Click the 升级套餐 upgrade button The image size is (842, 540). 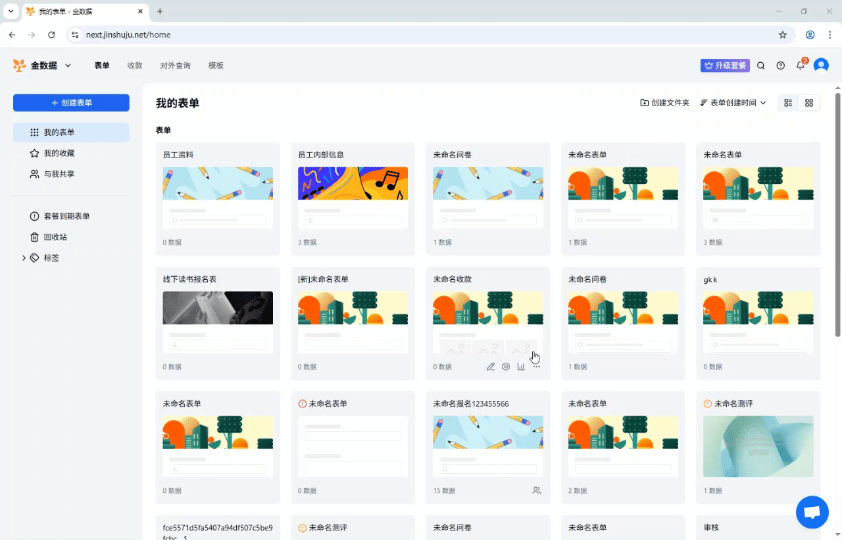coord(725,66)
